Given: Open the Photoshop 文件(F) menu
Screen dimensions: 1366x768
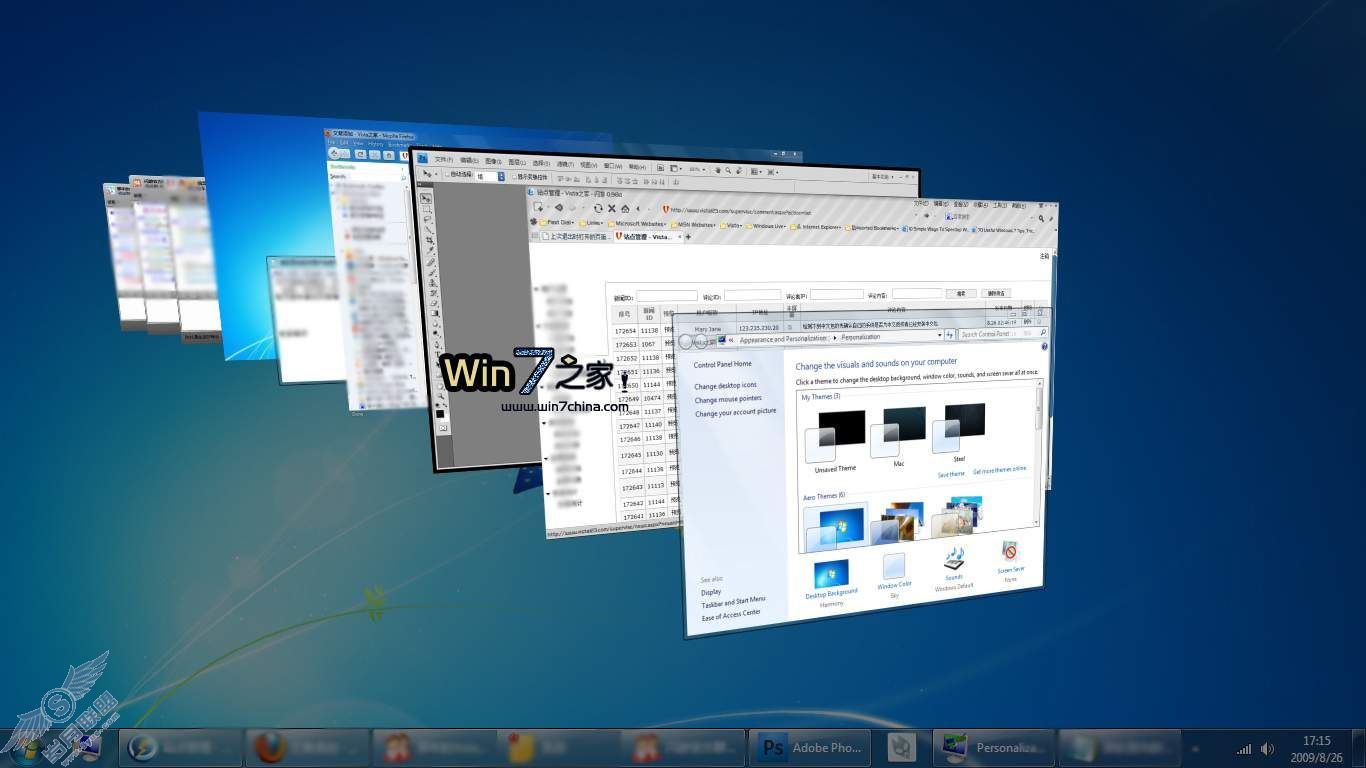Looking at the screenshot, I should click(443, 159).
